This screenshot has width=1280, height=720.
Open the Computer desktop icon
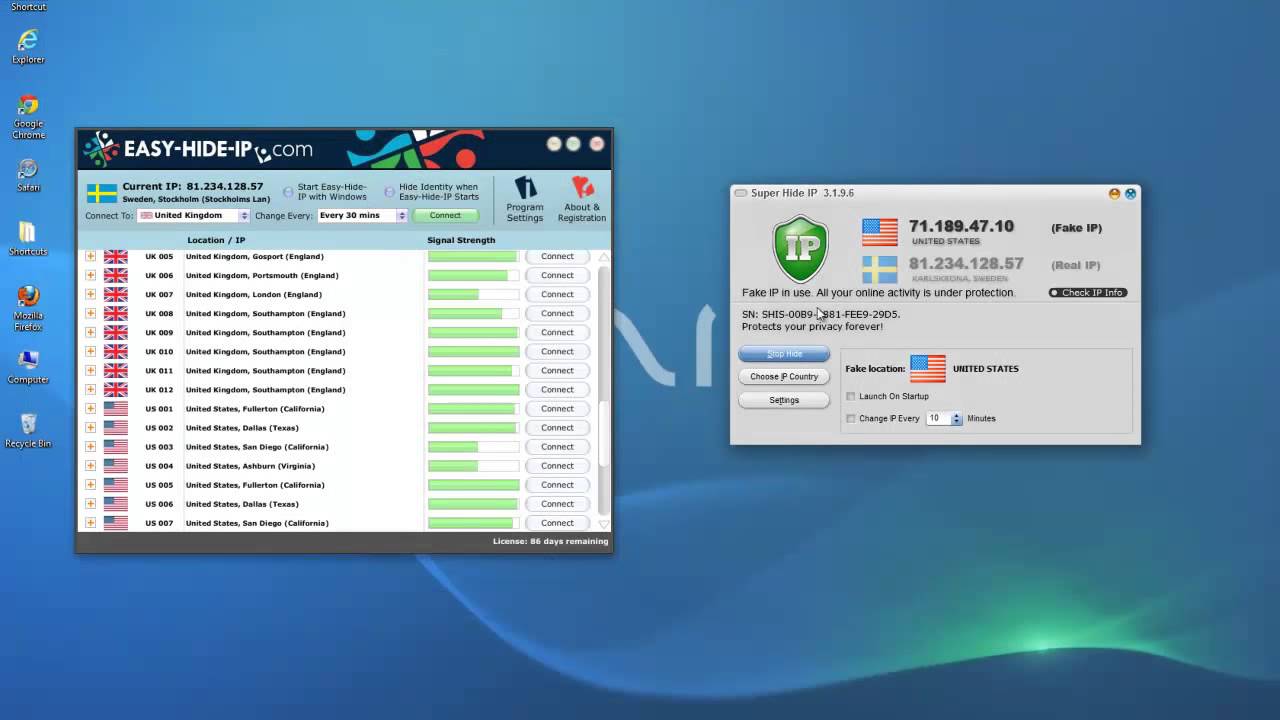tap(28, 367)
